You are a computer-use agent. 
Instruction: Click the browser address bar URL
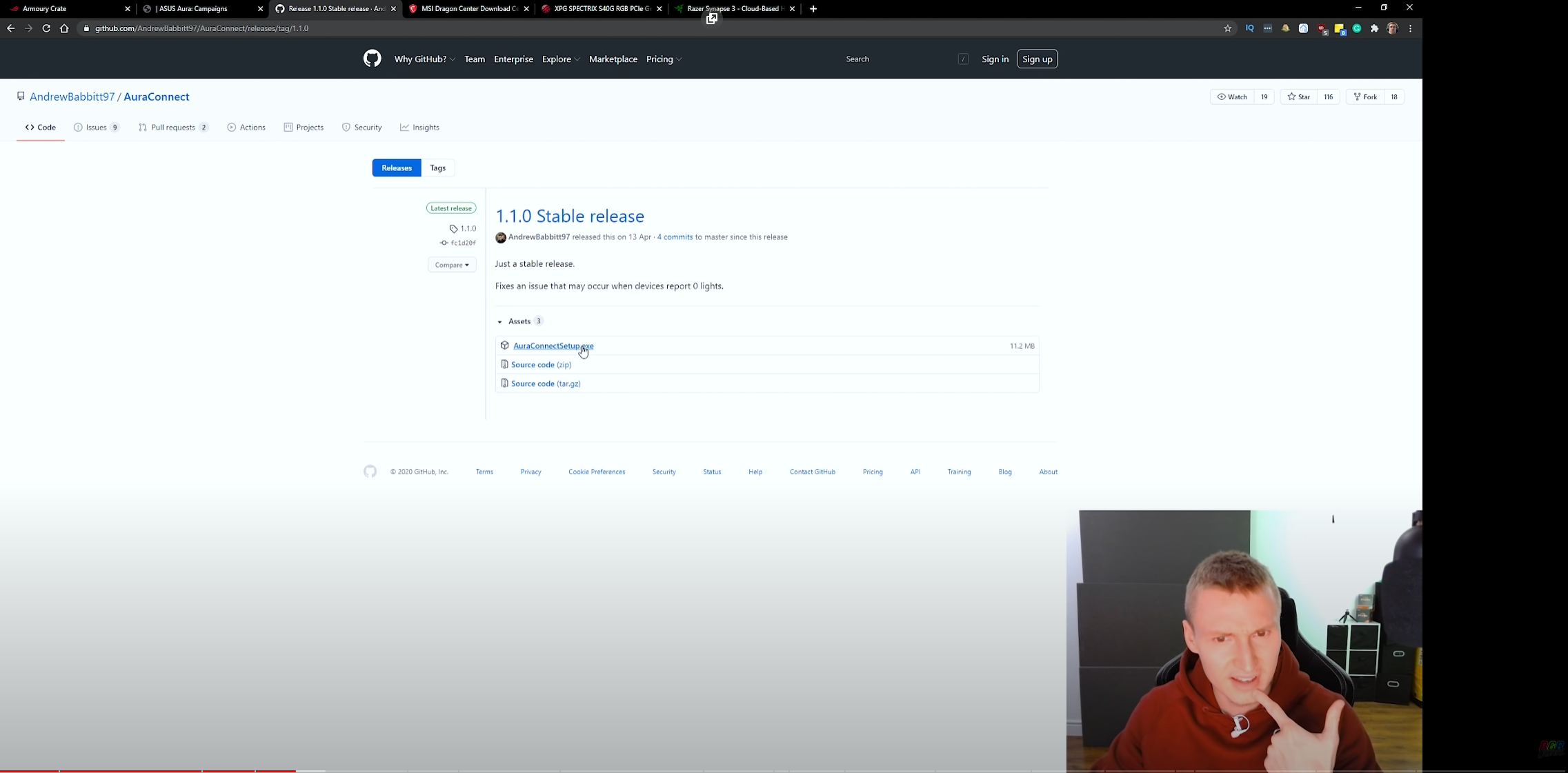point(201,28)
